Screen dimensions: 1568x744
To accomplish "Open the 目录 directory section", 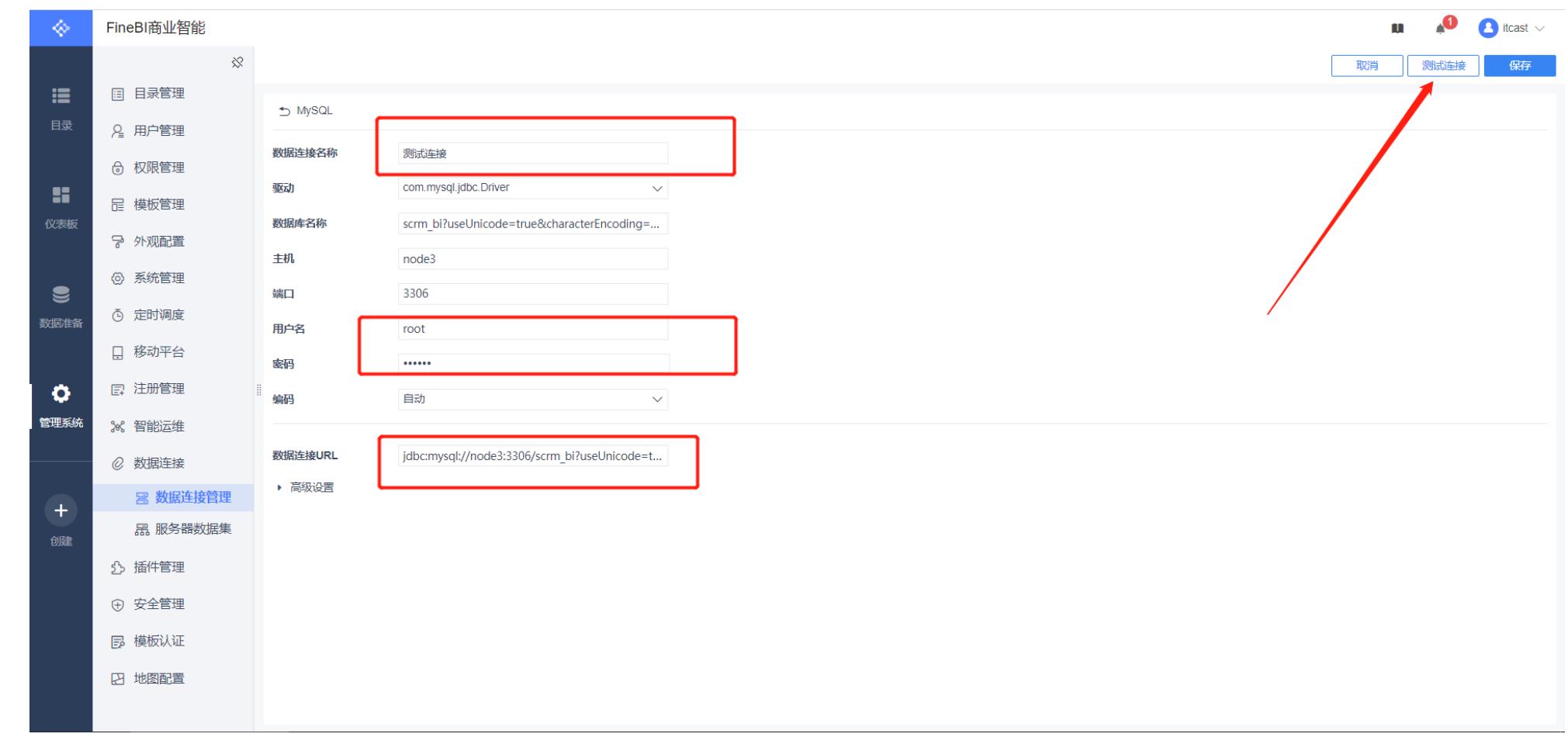I will click(61, 109).
